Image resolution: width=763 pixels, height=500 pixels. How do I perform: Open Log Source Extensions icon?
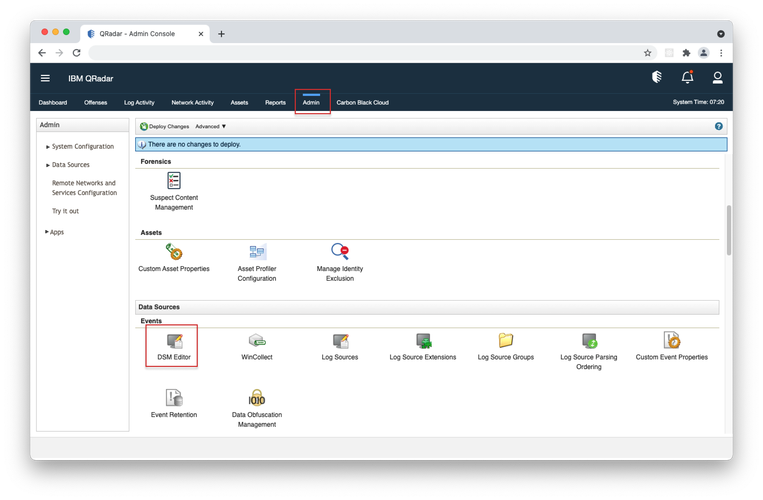pos(423,341)
